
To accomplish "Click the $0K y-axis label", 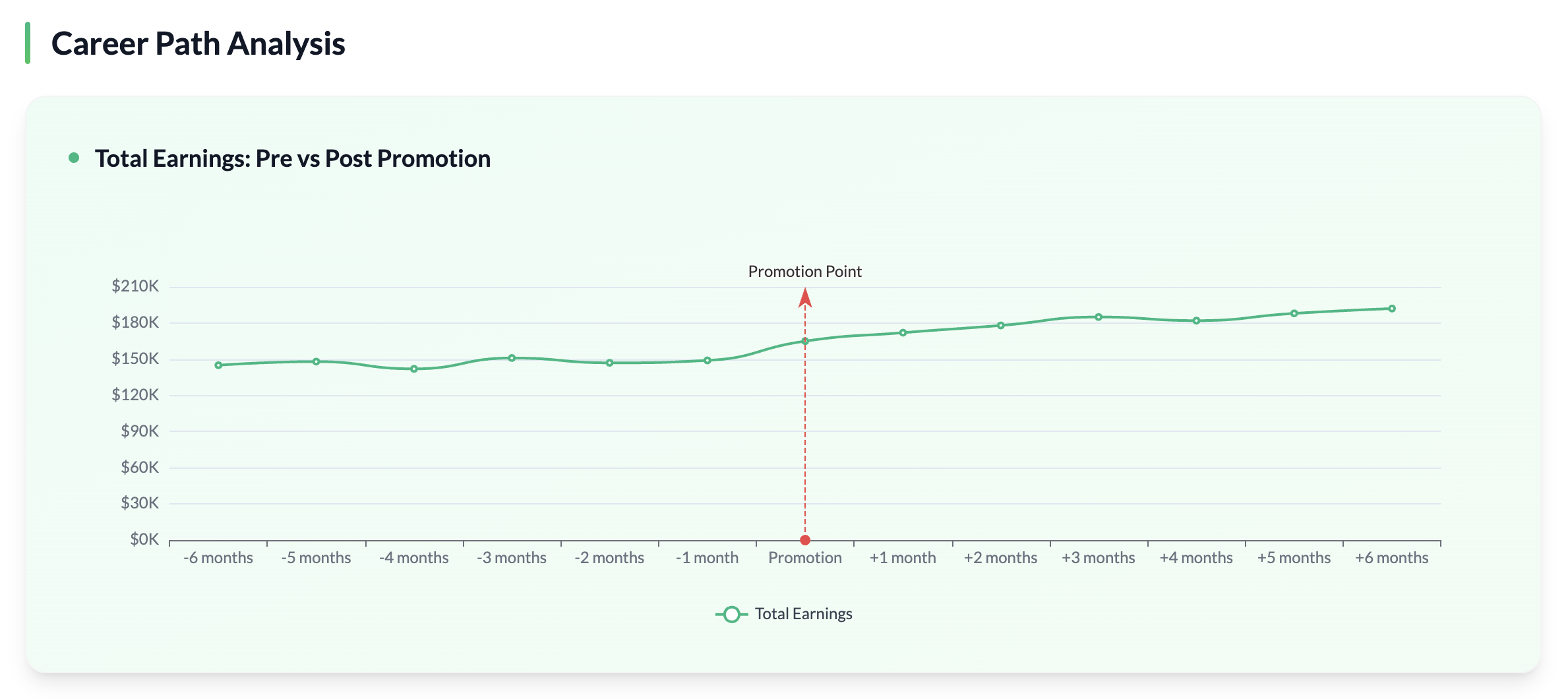I will pyautogui.click(x=144, y=539).
